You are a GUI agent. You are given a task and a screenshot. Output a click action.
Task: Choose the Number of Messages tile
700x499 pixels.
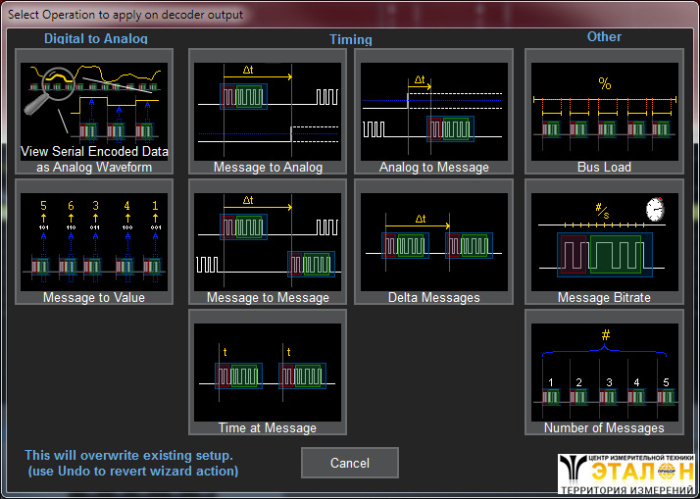click(x=604, y=372)
